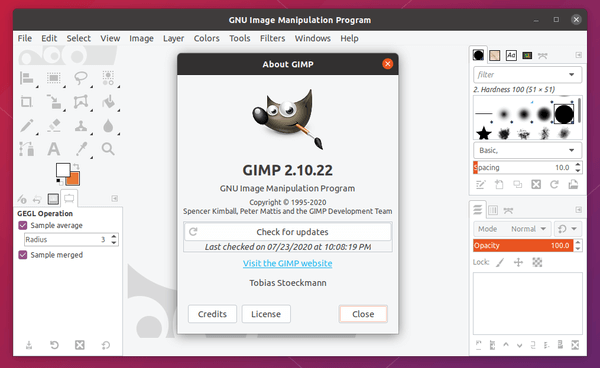Select the Color Picker eyedropper tool
600x368 pixels.
[x=81, y=149]
